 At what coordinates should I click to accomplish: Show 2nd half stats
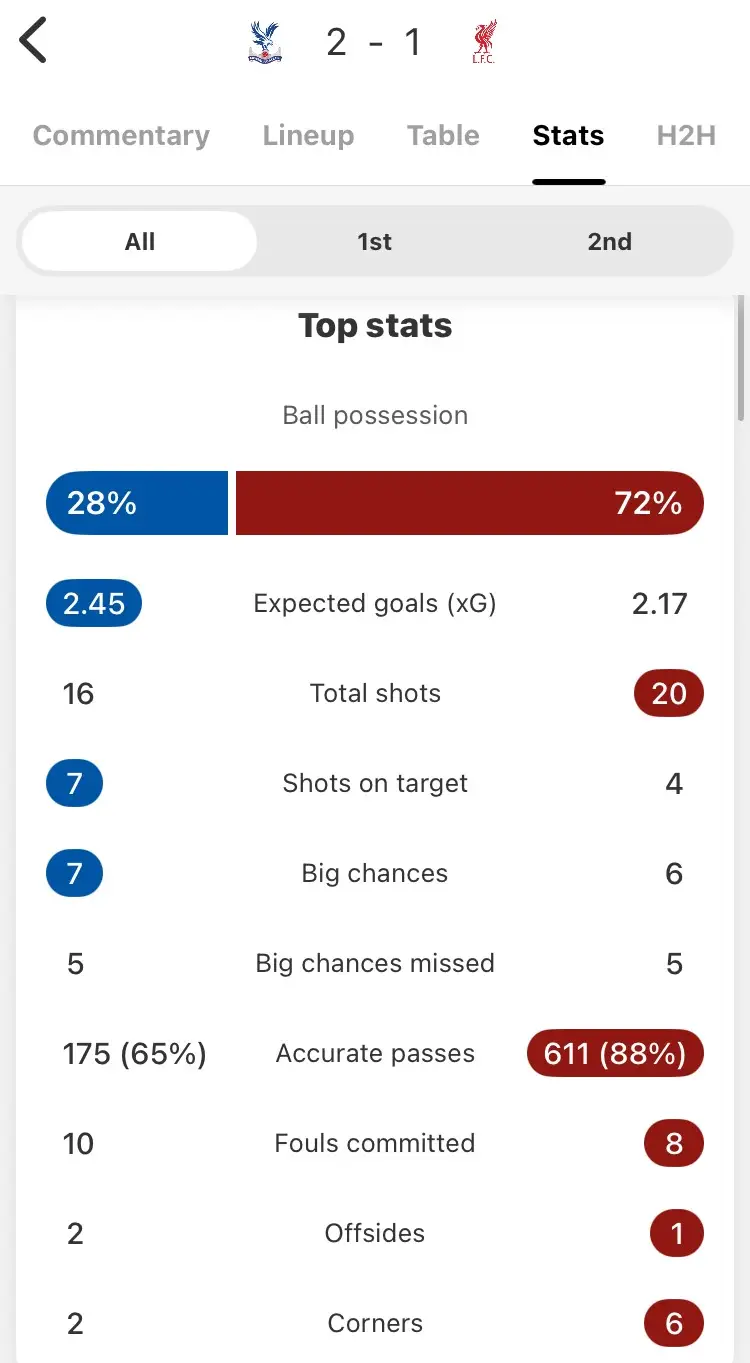pos(609,242)
